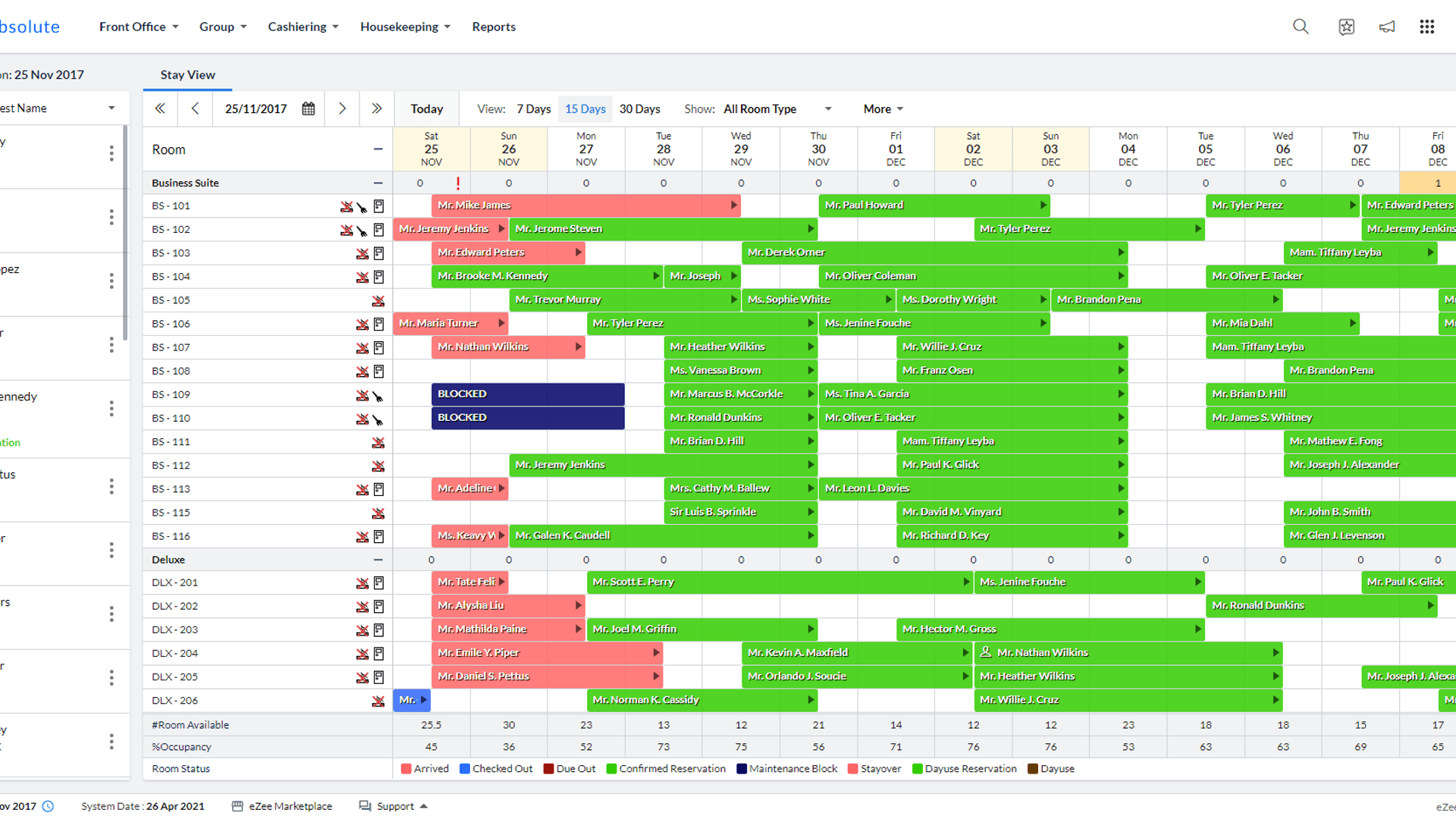Click the starred favorites icon
The image size is (1456, 819).
[1346, 27]
